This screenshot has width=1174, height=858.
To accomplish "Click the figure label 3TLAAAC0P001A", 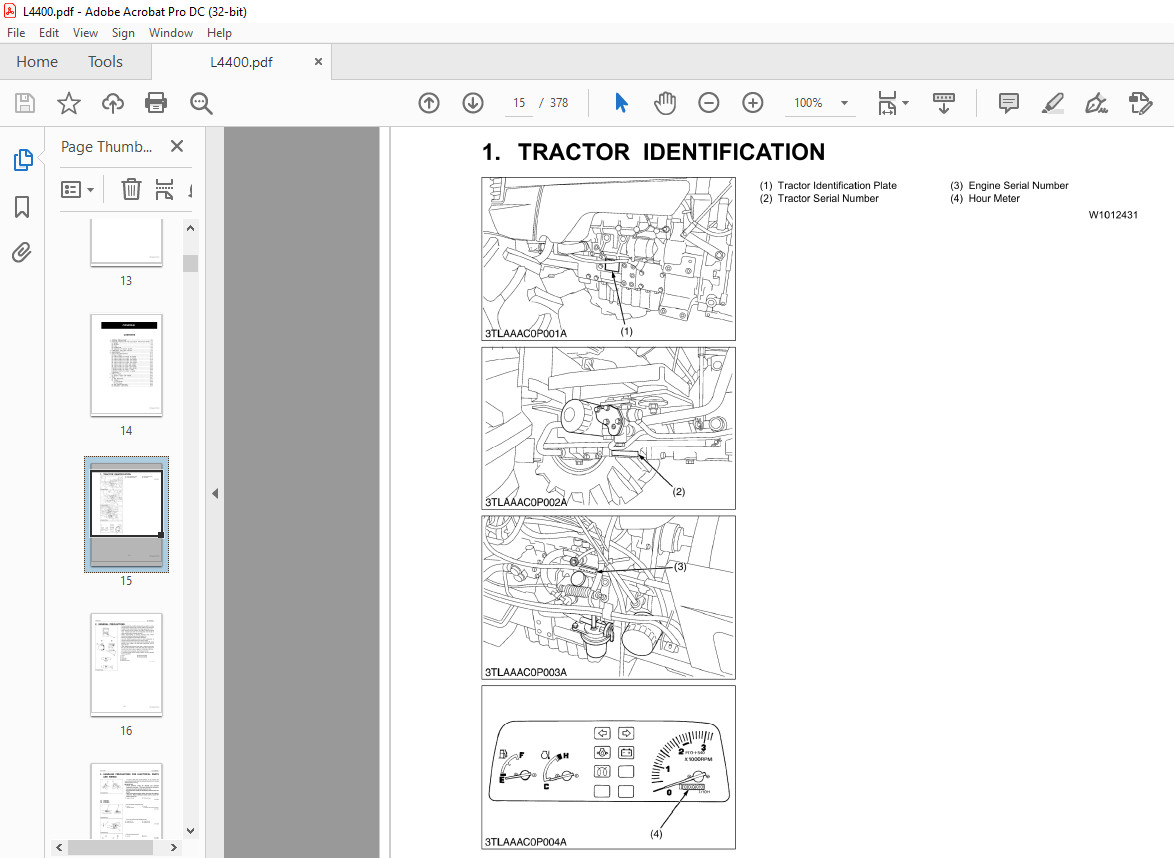I will click(x=526, y=333).
